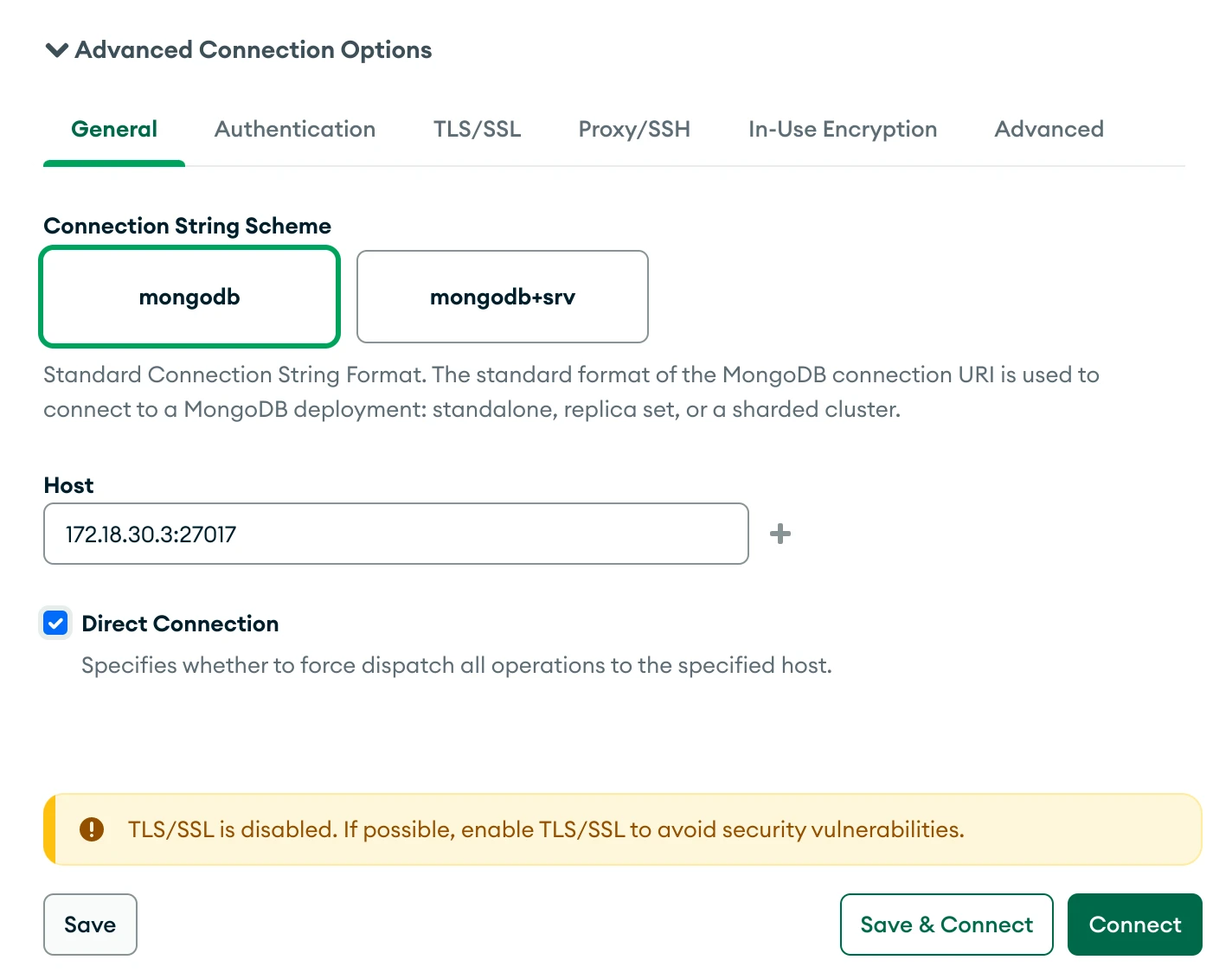Image resolution: width=1232 pixels, height=979 pixels.
Task: Click the Save button
Action: pos(90,925)
